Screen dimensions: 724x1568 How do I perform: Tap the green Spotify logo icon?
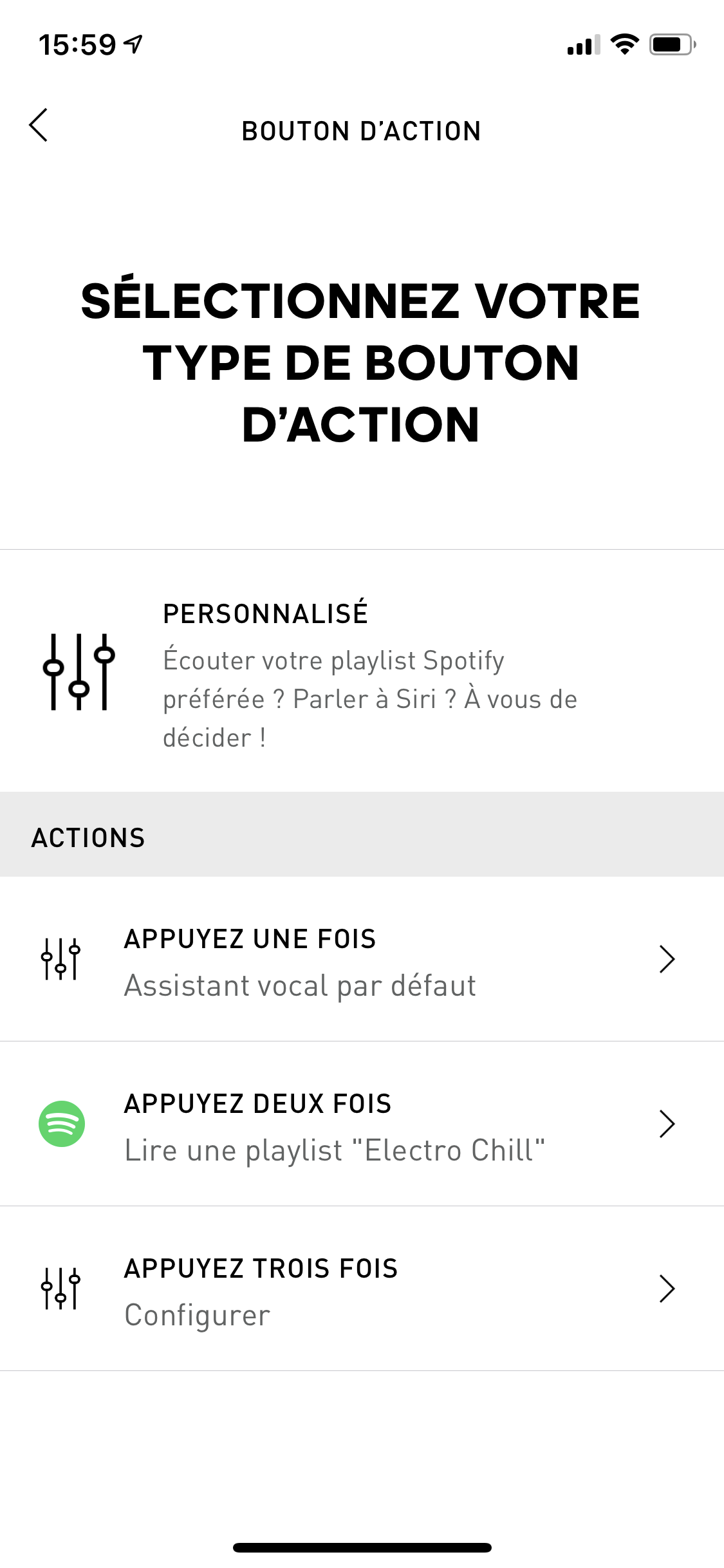(62, 1124)
